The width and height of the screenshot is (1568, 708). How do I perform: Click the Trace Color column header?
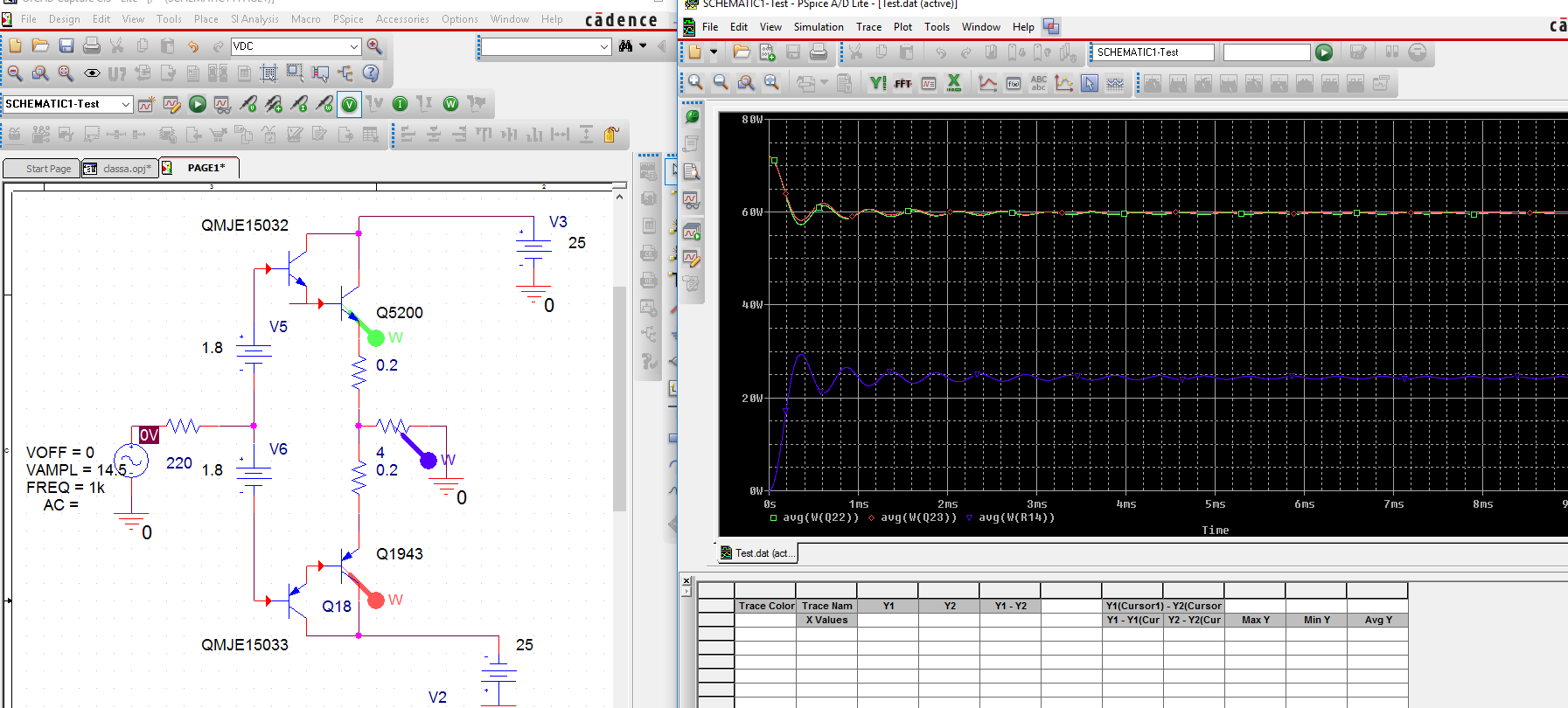[x=766, y=606]
